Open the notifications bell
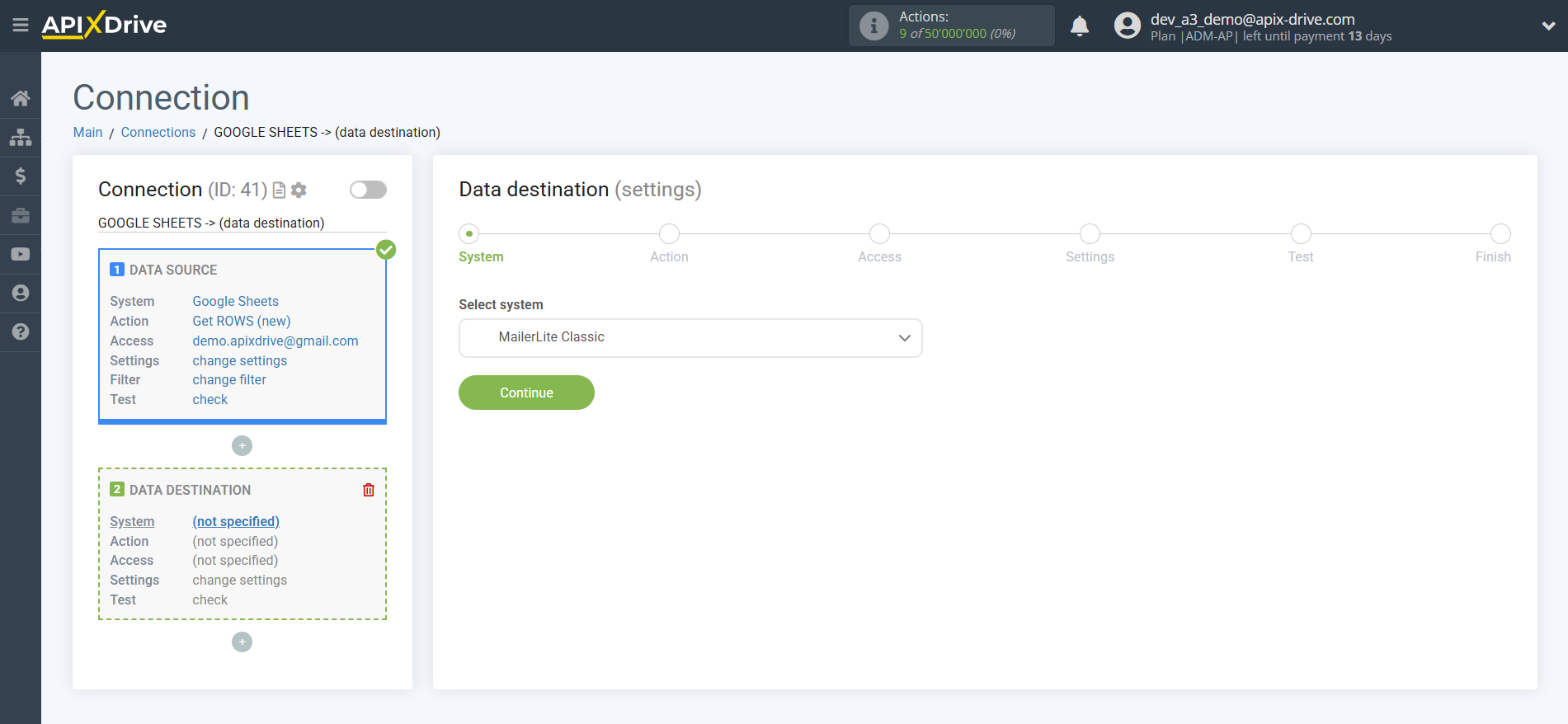This screenshot has width=1568, height=724. point(1080,26)
